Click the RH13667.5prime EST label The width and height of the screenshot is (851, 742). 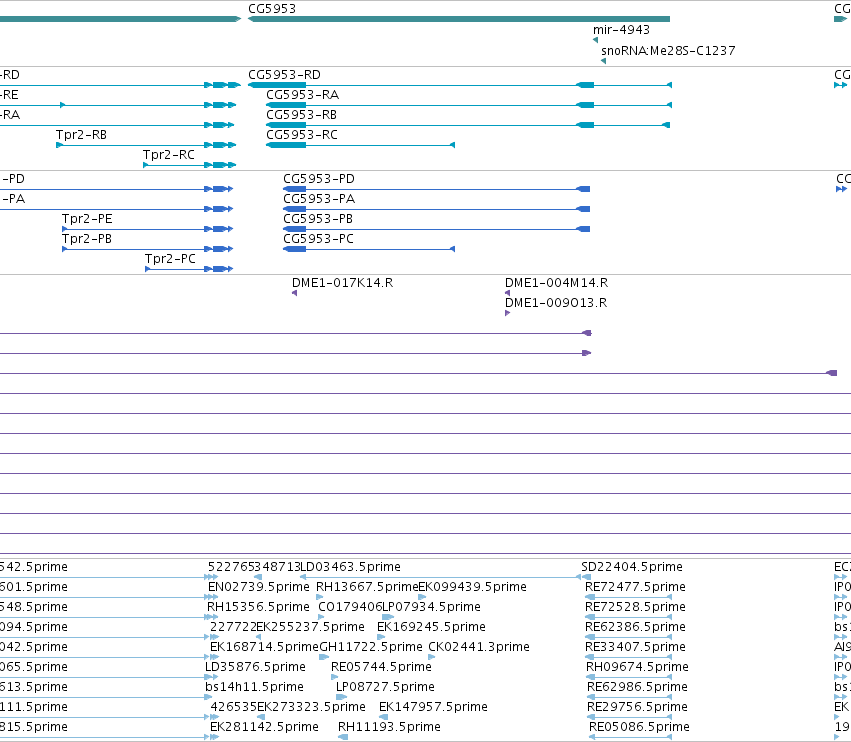tap(367, 587)
